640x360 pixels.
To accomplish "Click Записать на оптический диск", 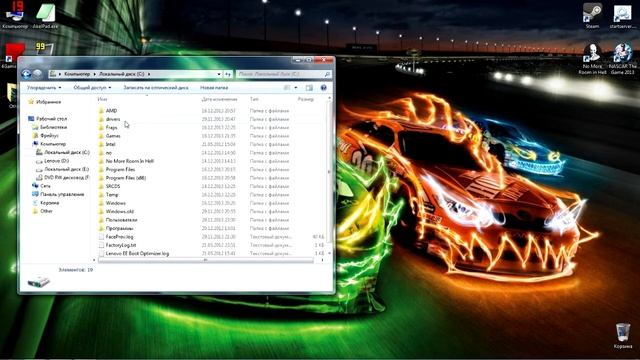I will 156,88.
